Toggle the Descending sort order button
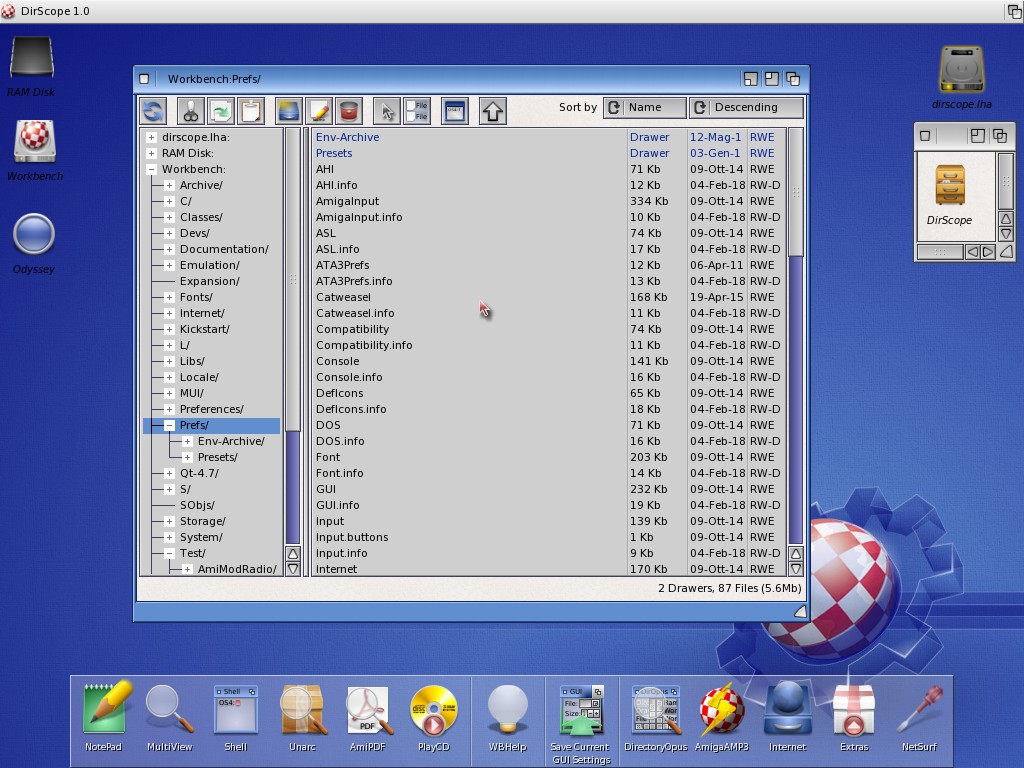1024x768 pixels. coord(746,107)
